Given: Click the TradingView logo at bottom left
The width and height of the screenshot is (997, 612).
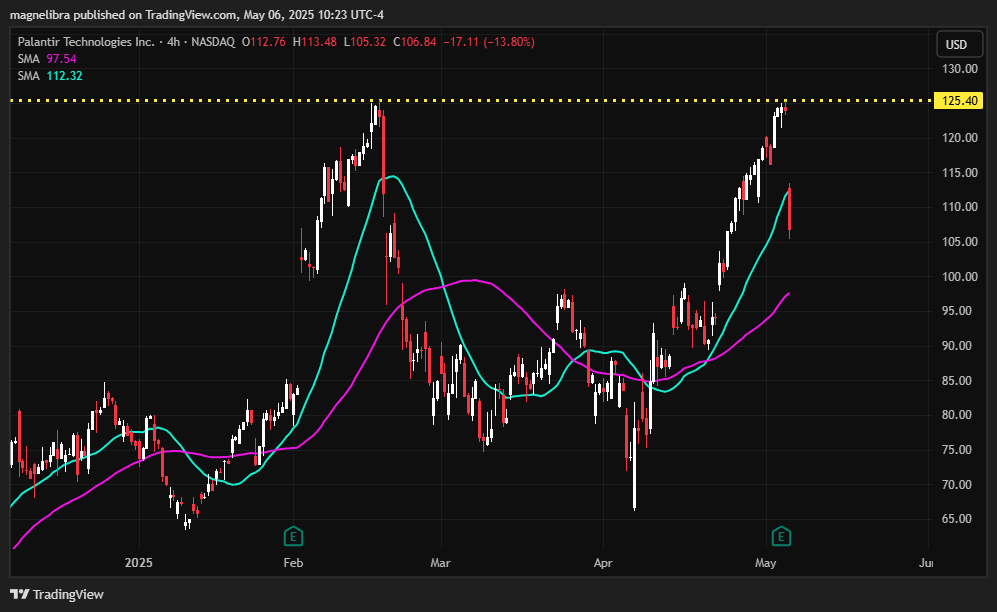Looking at the screenshot, I should tap(57, 594).
